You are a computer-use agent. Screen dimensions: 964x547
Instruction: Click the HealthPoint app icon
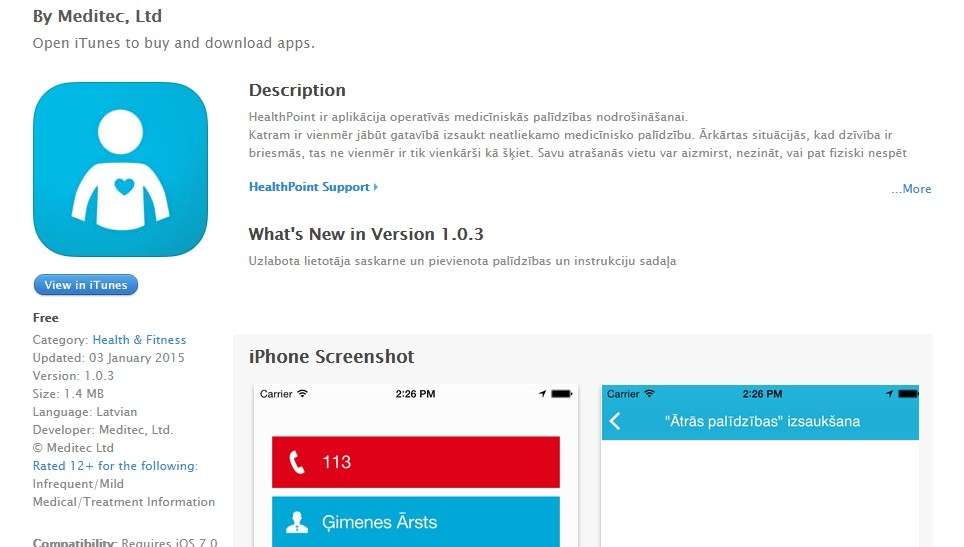coord(120,170)
